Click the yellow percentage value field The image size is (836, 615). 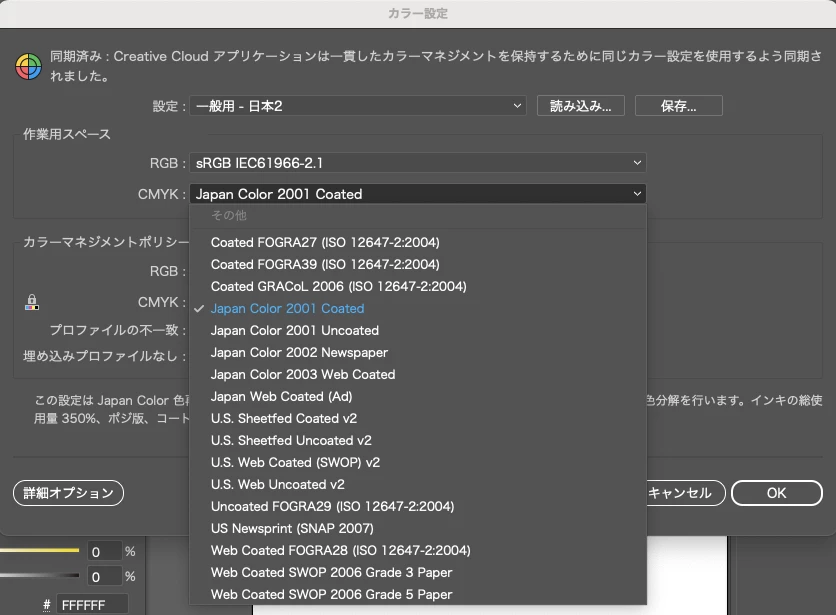(x=104, y=552)
